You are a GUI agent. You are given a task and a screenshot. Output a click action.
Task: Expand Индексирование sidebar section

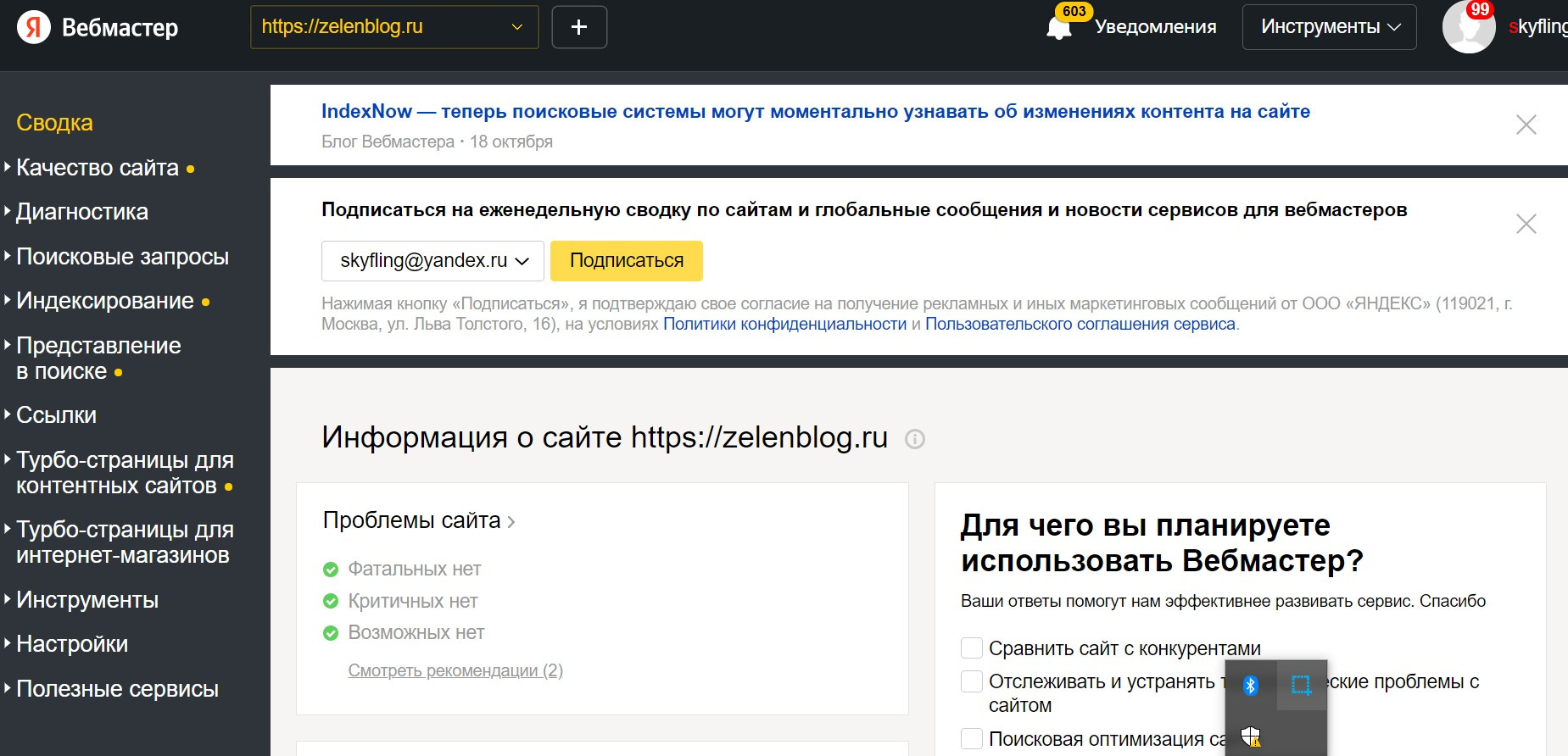coord(105,301)
